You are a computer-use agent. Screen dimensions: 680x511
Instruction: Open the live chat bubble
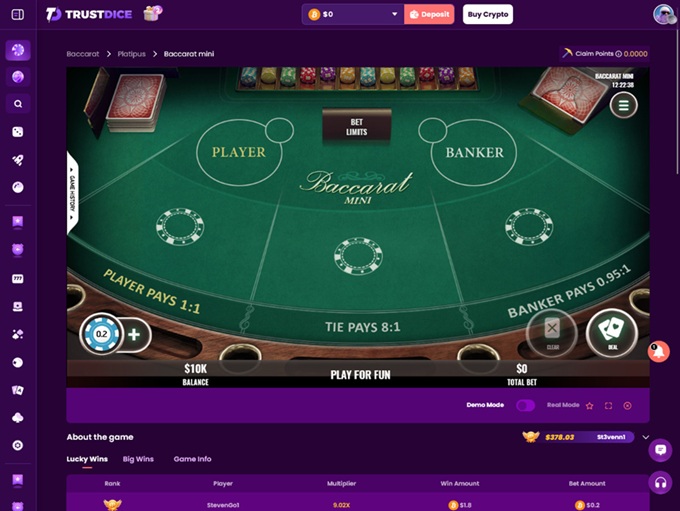point(660,450)
